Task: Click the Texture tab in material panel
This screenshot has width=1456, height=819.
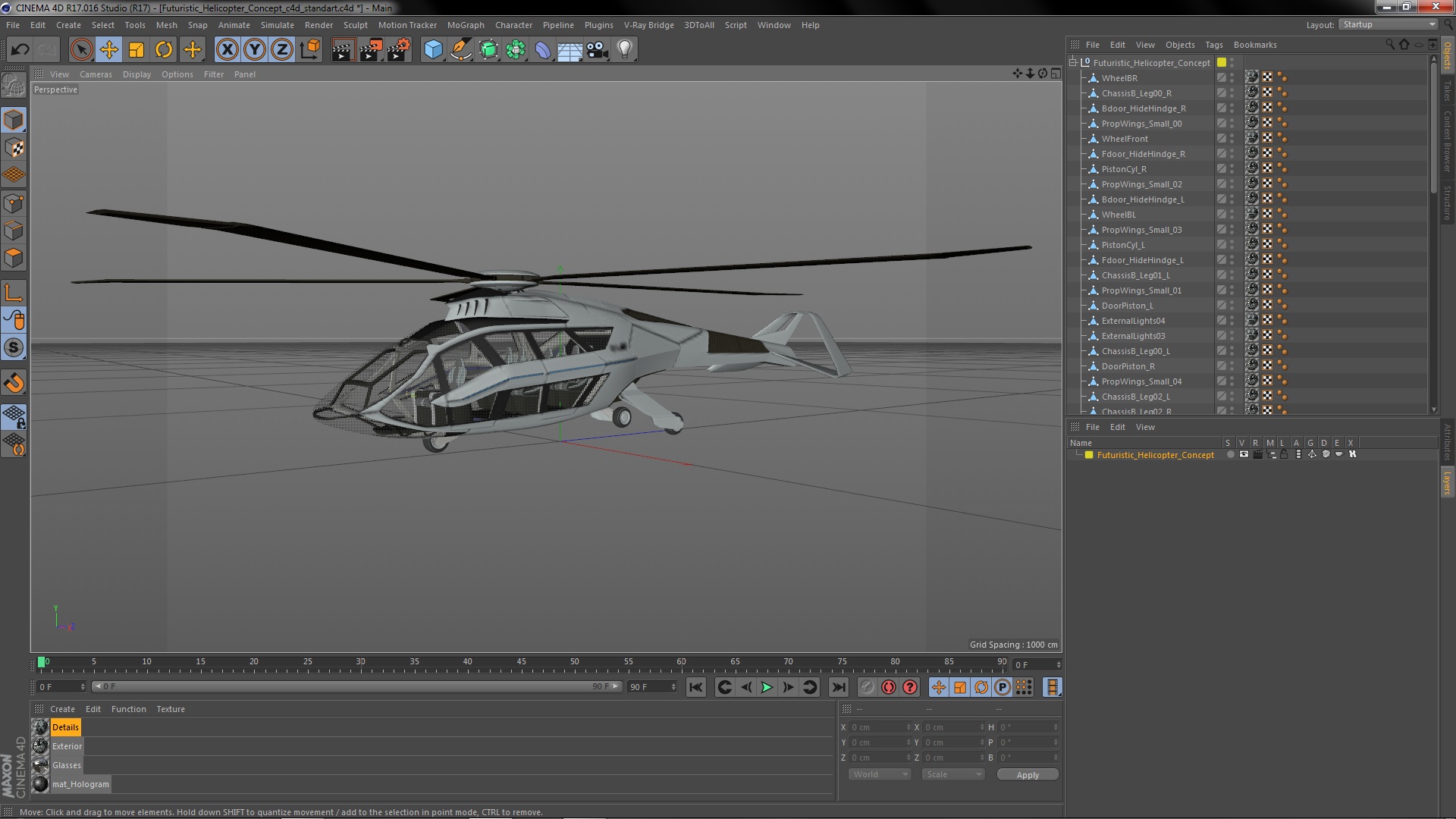Action: [170, 708]
